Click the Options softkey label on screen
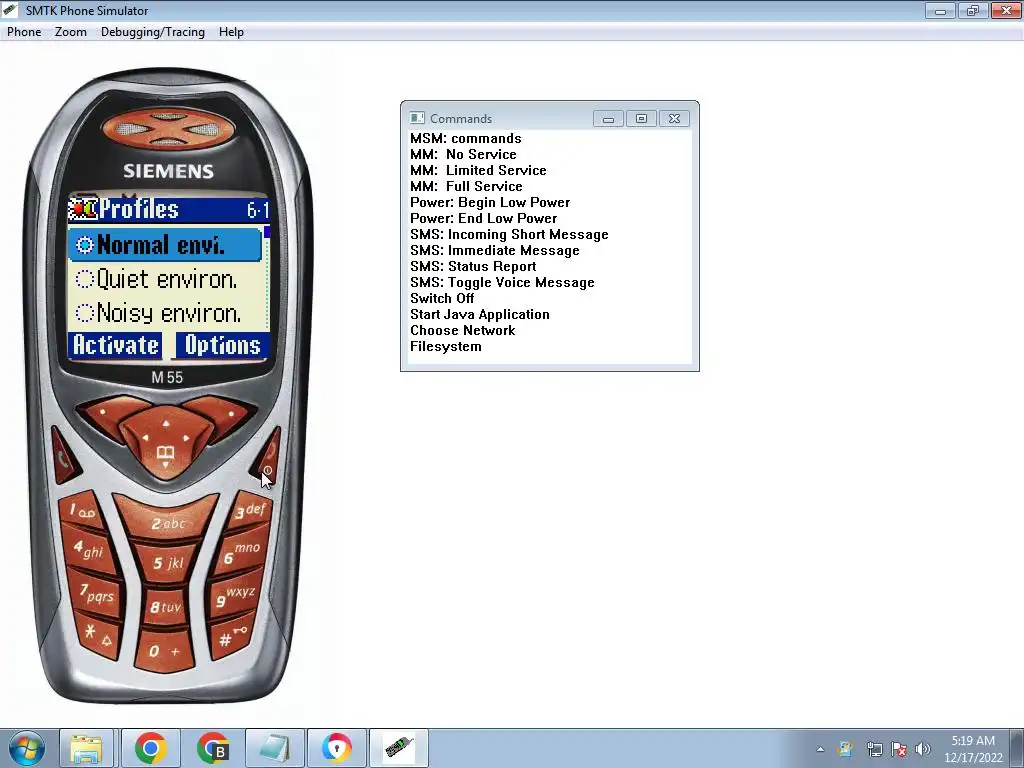1024x768 pixels. (222, 345)
